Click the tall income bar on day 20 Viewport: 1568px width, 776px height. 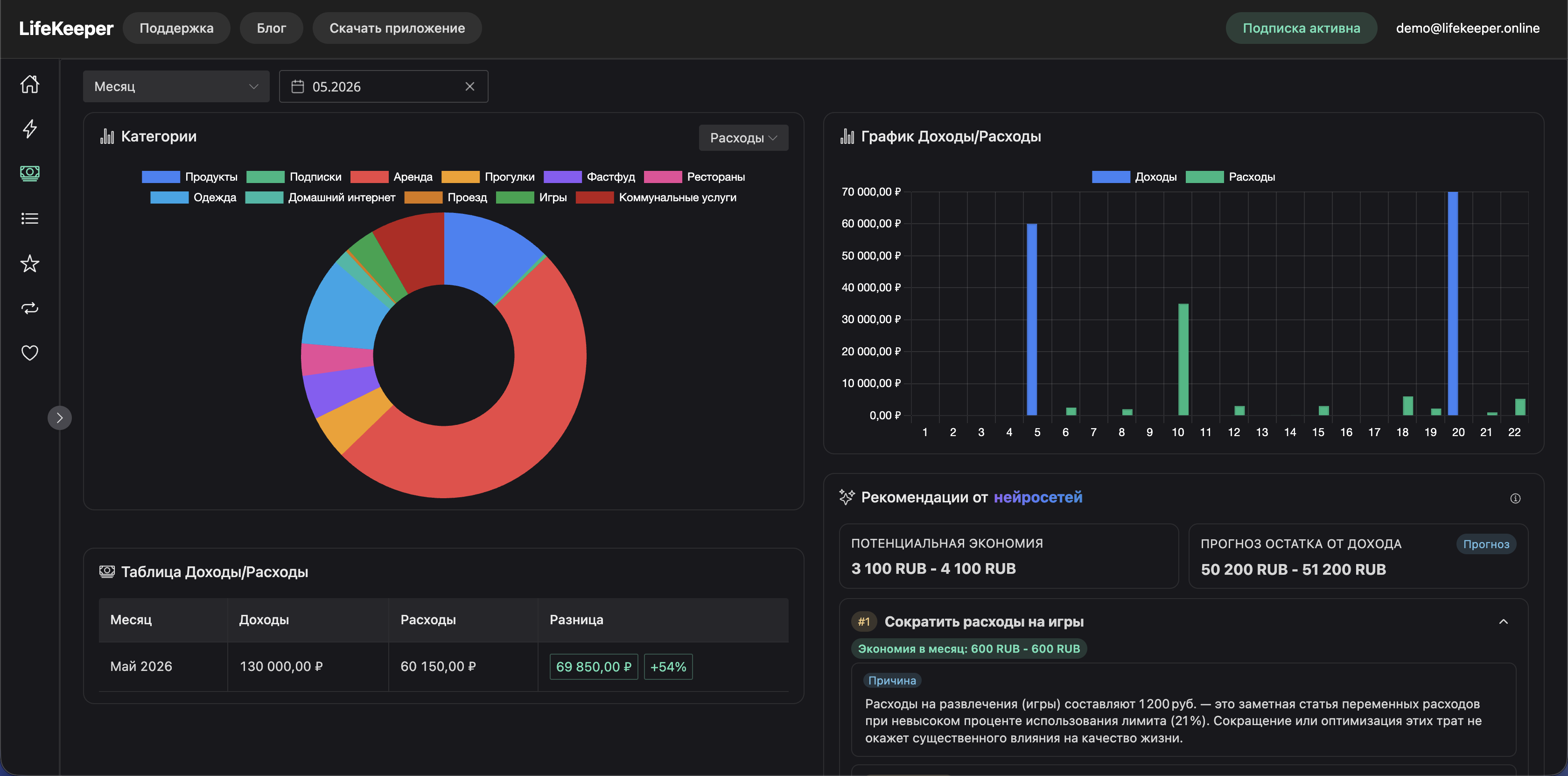(x=1452, y=303)
